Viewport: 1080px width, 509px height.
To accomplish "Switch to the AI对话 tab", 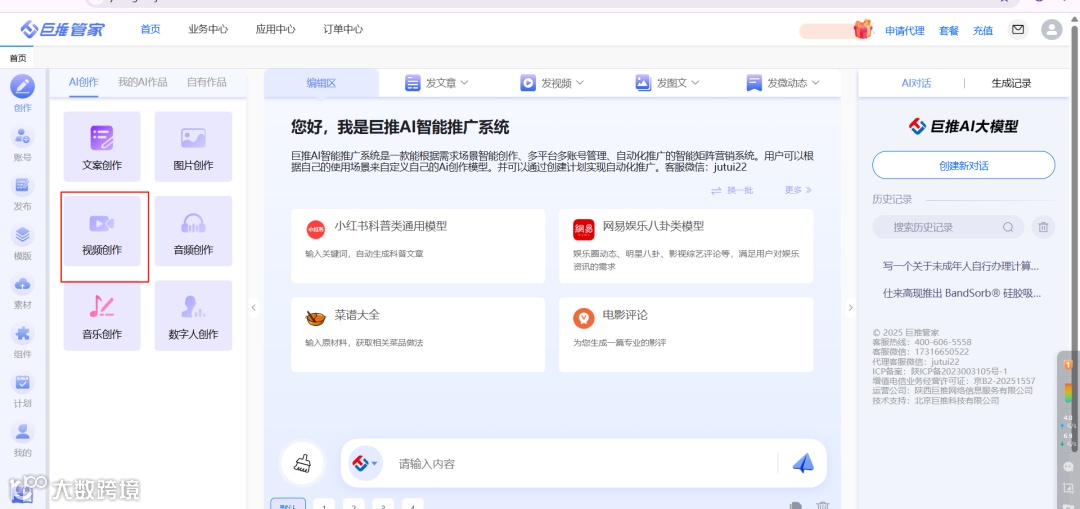I will [916, 83].
